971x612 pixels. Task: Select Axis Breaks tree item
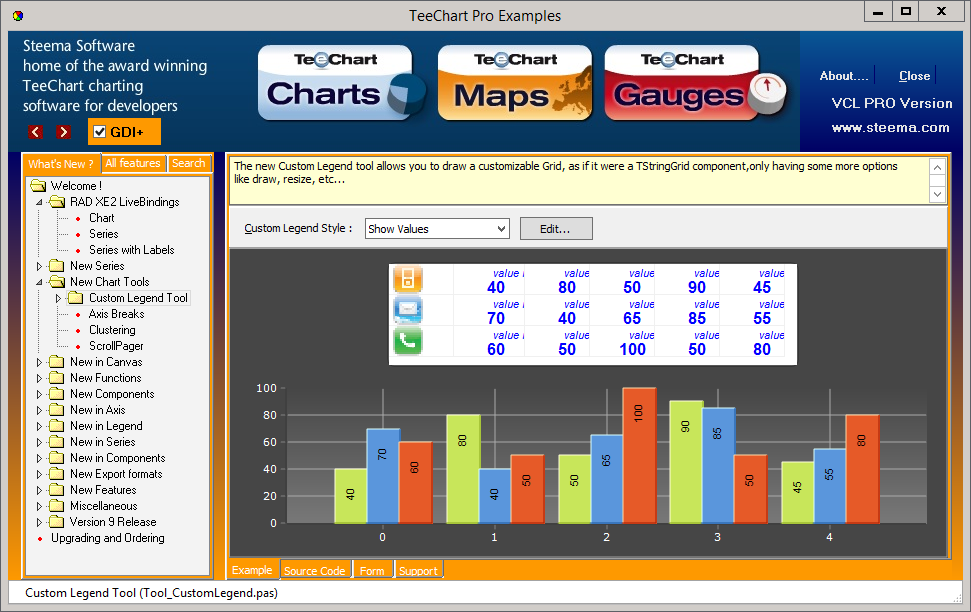tap(116, 314)
